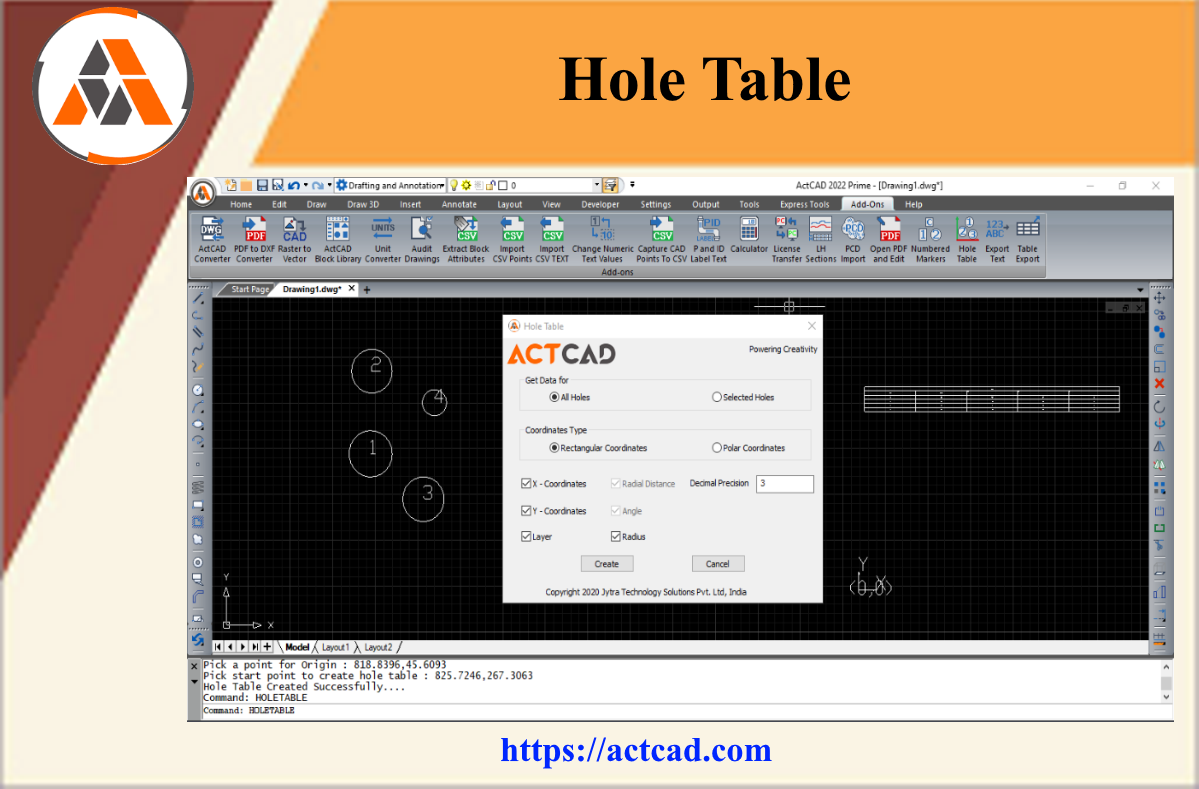The height and width of the screenshot is (789, 1199).
Task: Launch PDF to DXF Converter
Action: pyautogui.click(x=255, y=240)
